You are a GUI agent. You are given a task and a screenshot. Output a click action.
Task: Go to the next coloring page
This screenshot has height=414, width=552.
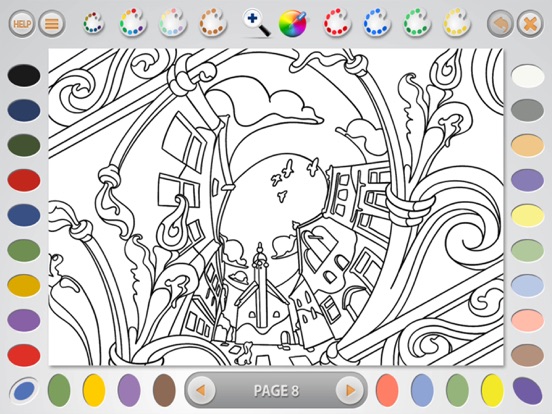pos(350,390)
